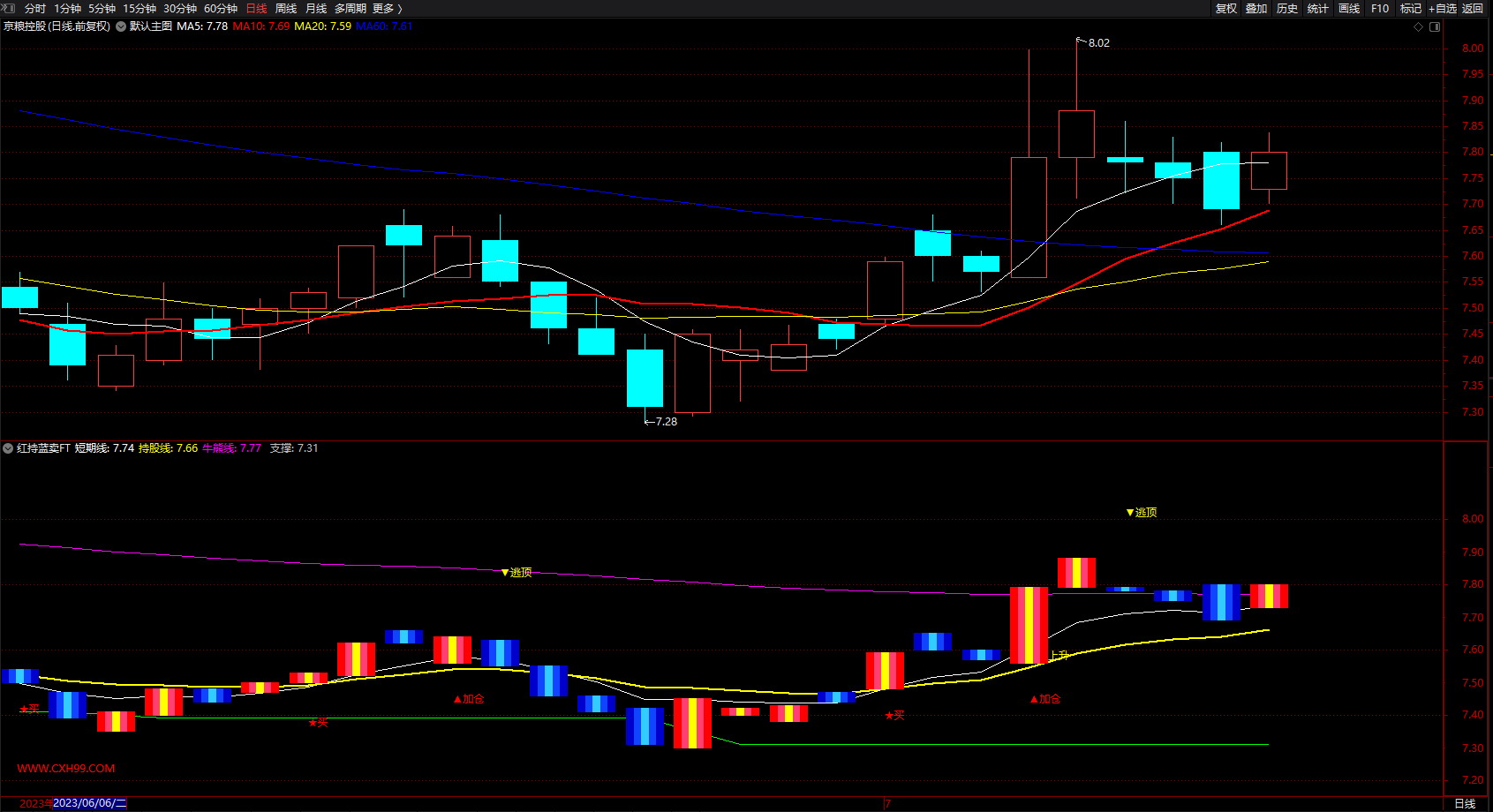The image size is (1493, 812).
Task: Expand the 默认主图 indicator dropdown arrow
Action: pyautogui.click(x=121, y=26)
